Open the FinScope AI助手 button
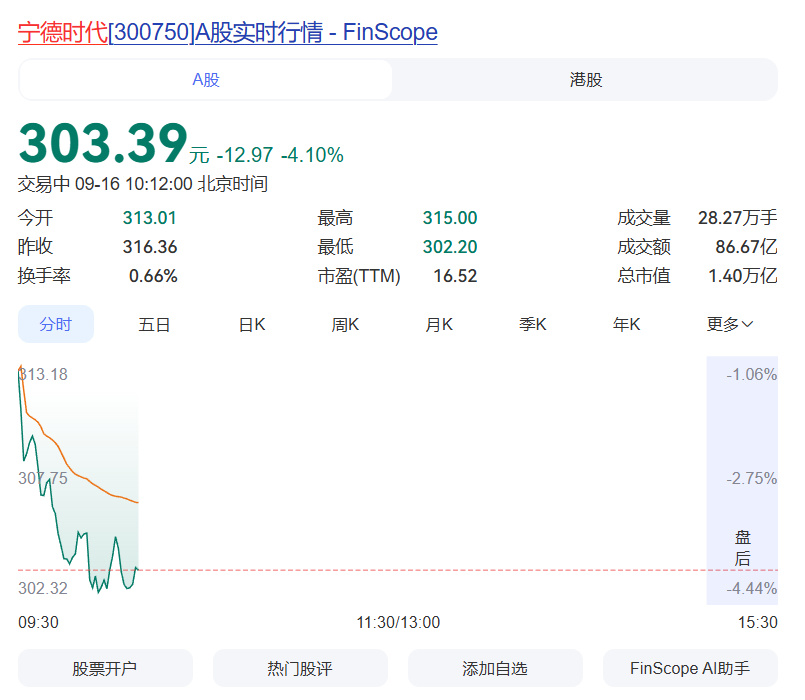 tap(691, 668)
